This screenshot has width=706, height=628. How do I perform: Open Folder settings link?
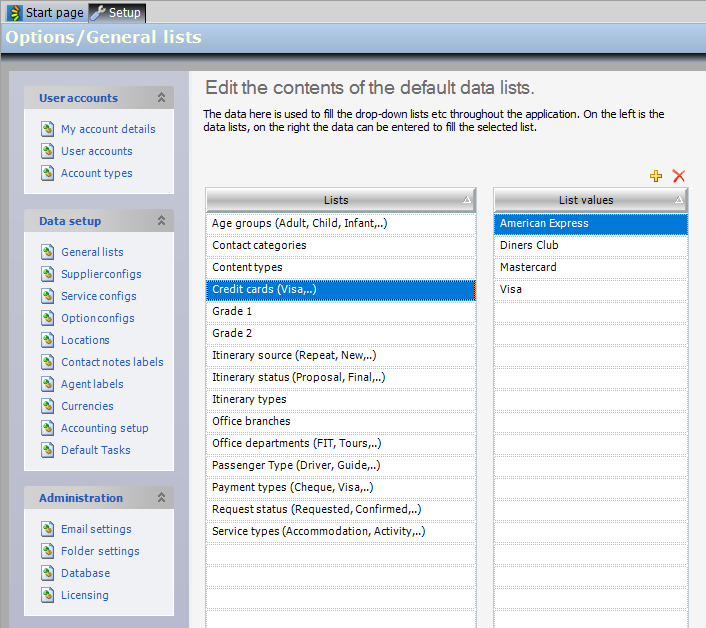pyautogui.click(x=100, y=551)
